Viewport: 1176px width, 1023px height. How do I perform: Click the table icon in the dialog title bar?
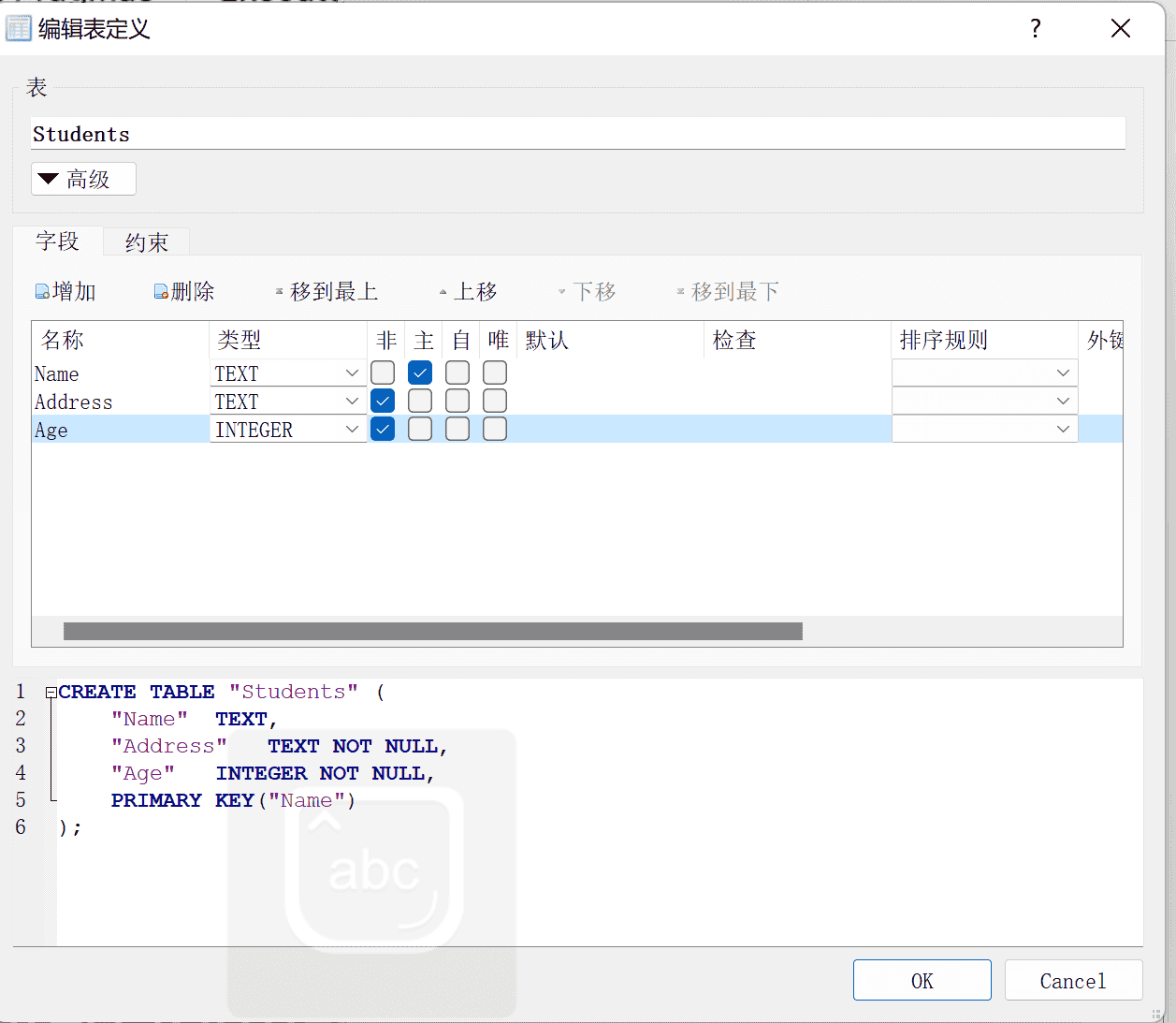point(19,28)
